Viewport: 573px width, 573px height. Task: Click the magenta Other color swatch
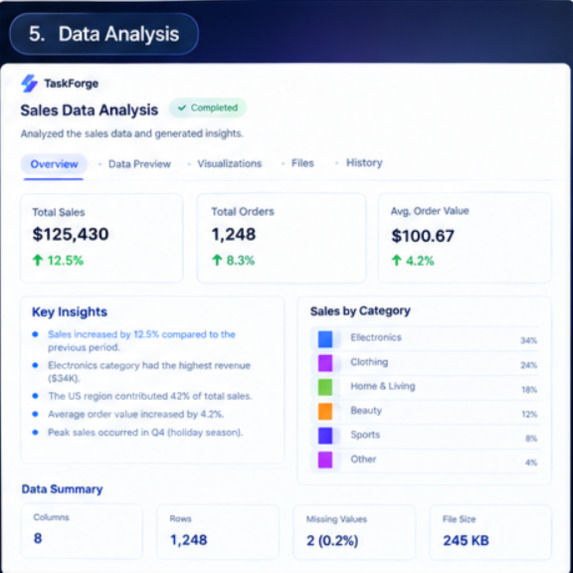coord(325,460)
